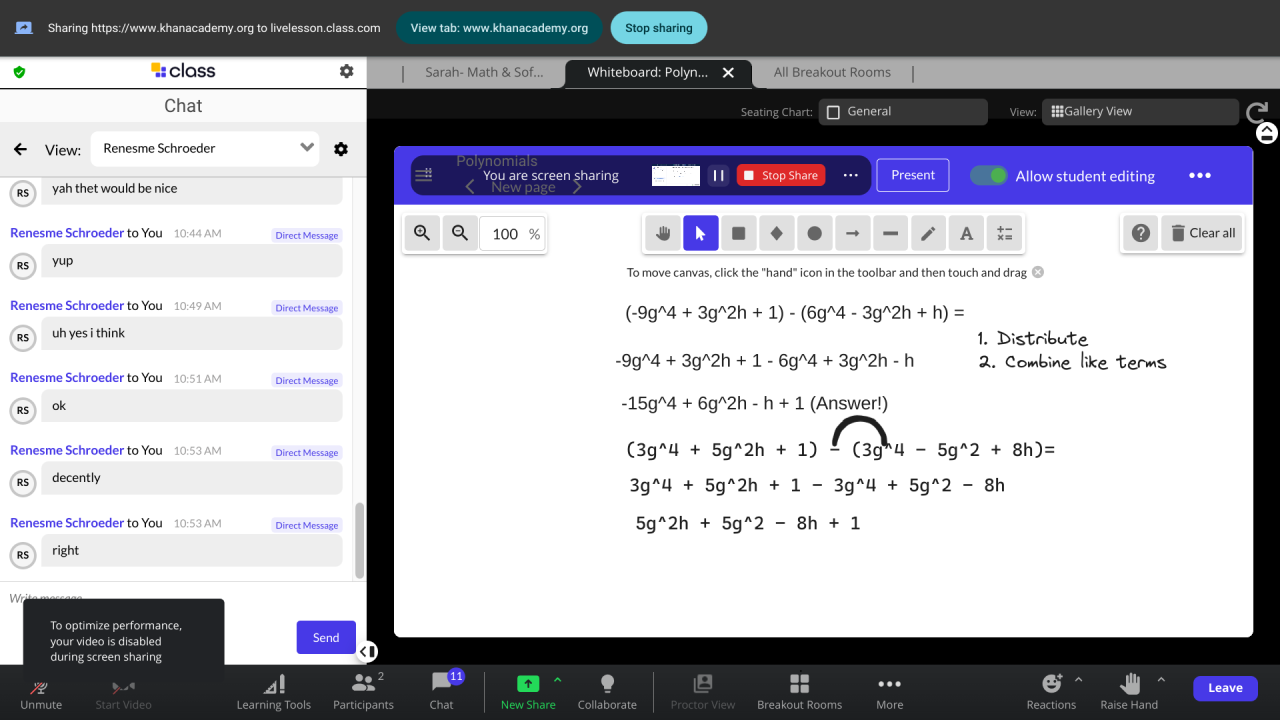
Task: Open the math equation tool
Action: click(1004, 233)
